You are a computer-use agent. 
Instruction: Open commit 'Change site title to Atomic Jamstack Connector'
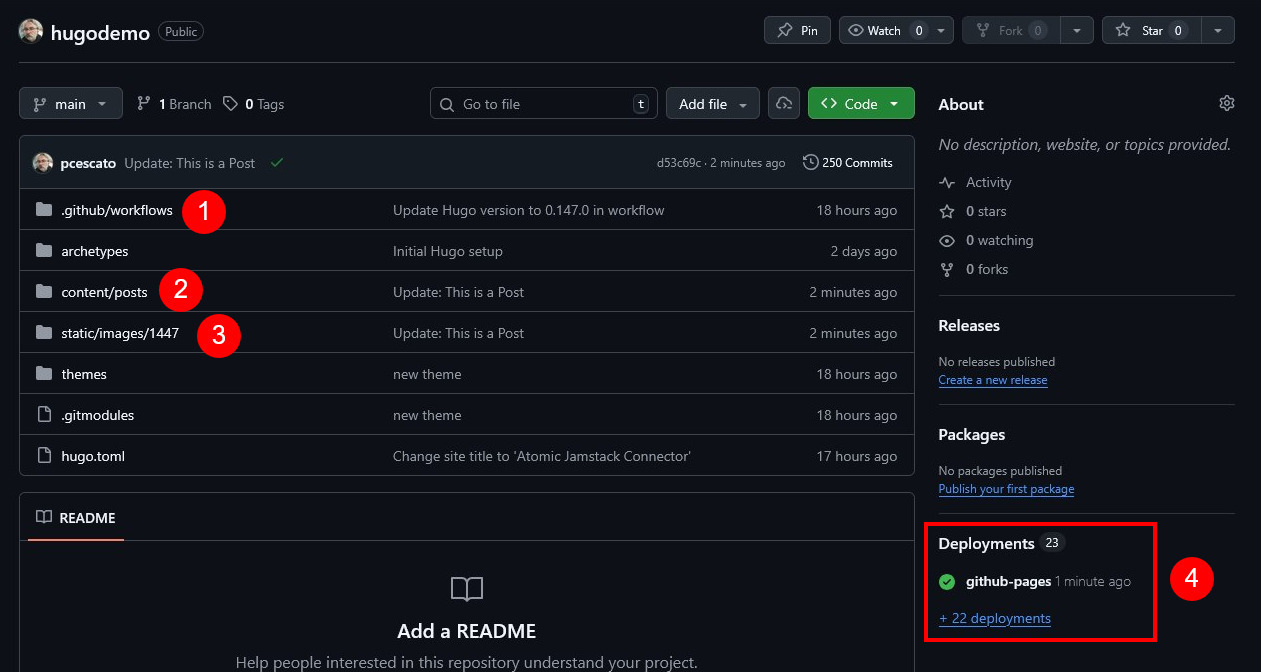[x=542, y=456]
